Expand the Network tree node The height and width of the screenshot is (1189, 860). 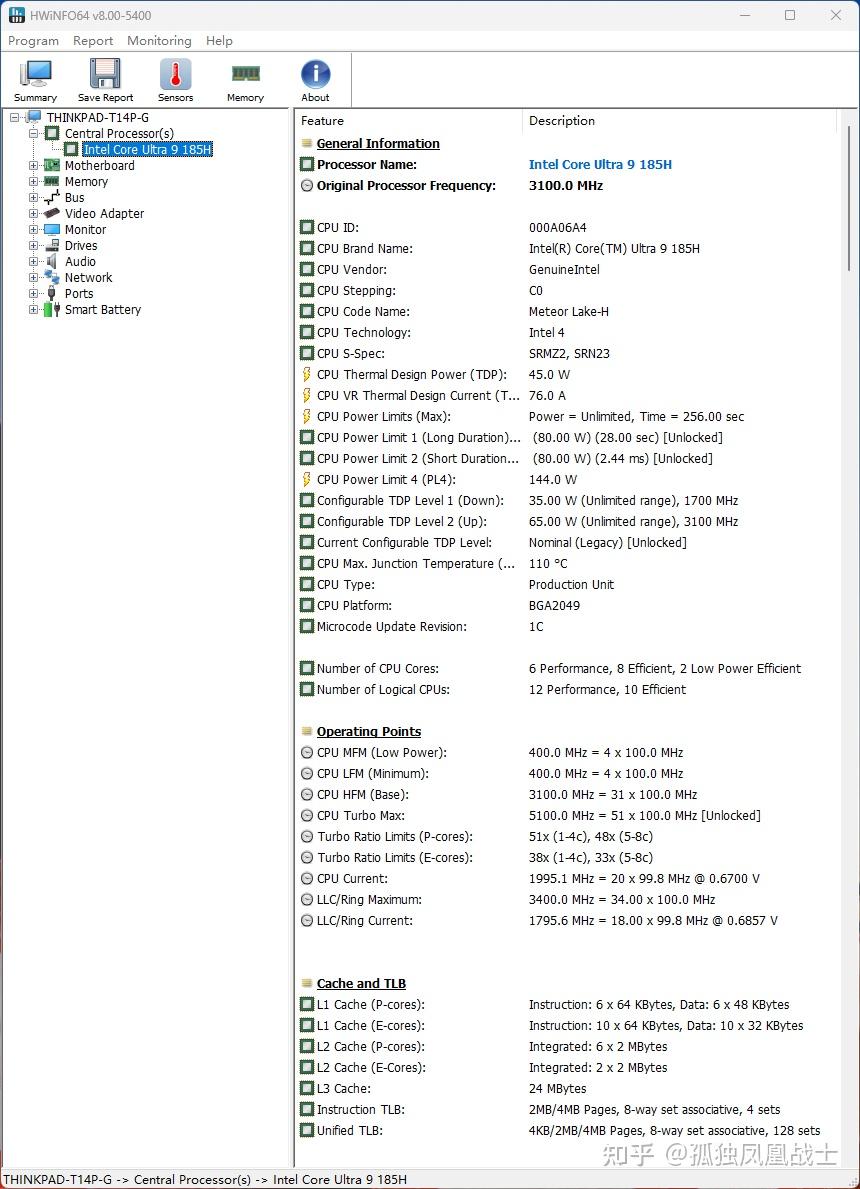[33, 278]
